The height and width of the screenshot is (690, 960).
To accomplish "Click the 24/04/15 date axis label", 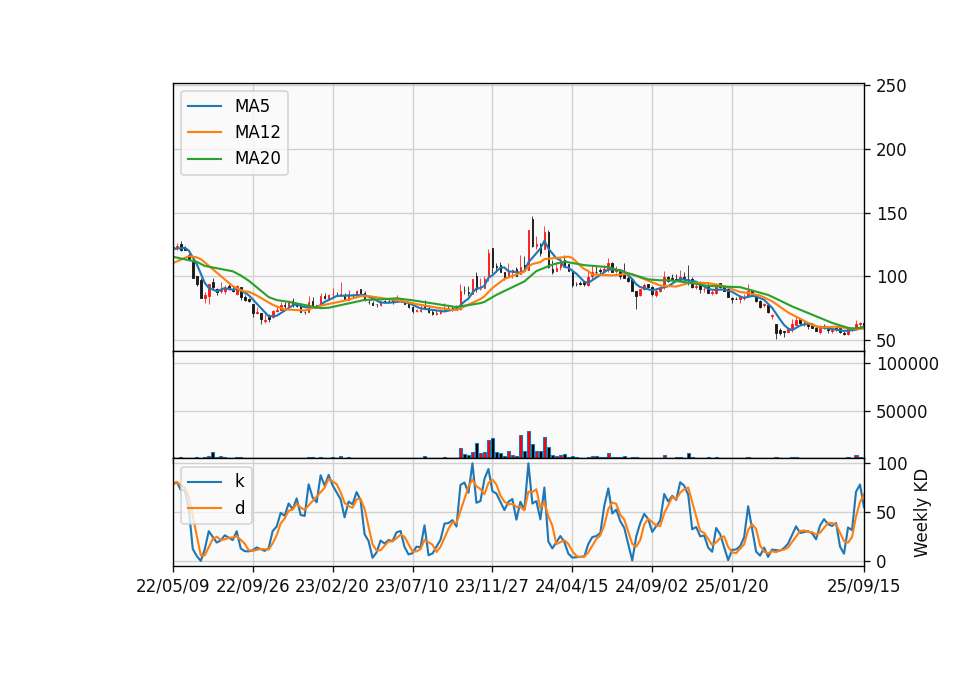I will click(572, 586).
